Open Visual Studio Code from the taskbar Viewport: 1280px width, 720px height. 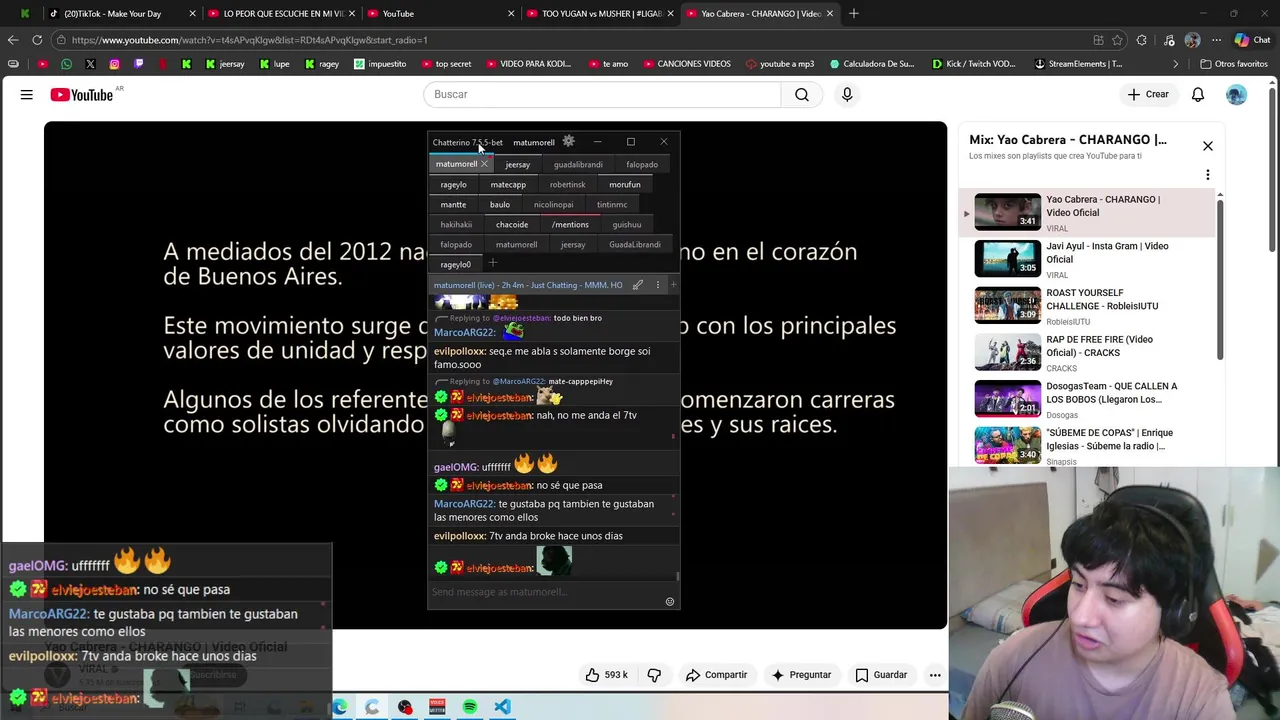(502, 707)
